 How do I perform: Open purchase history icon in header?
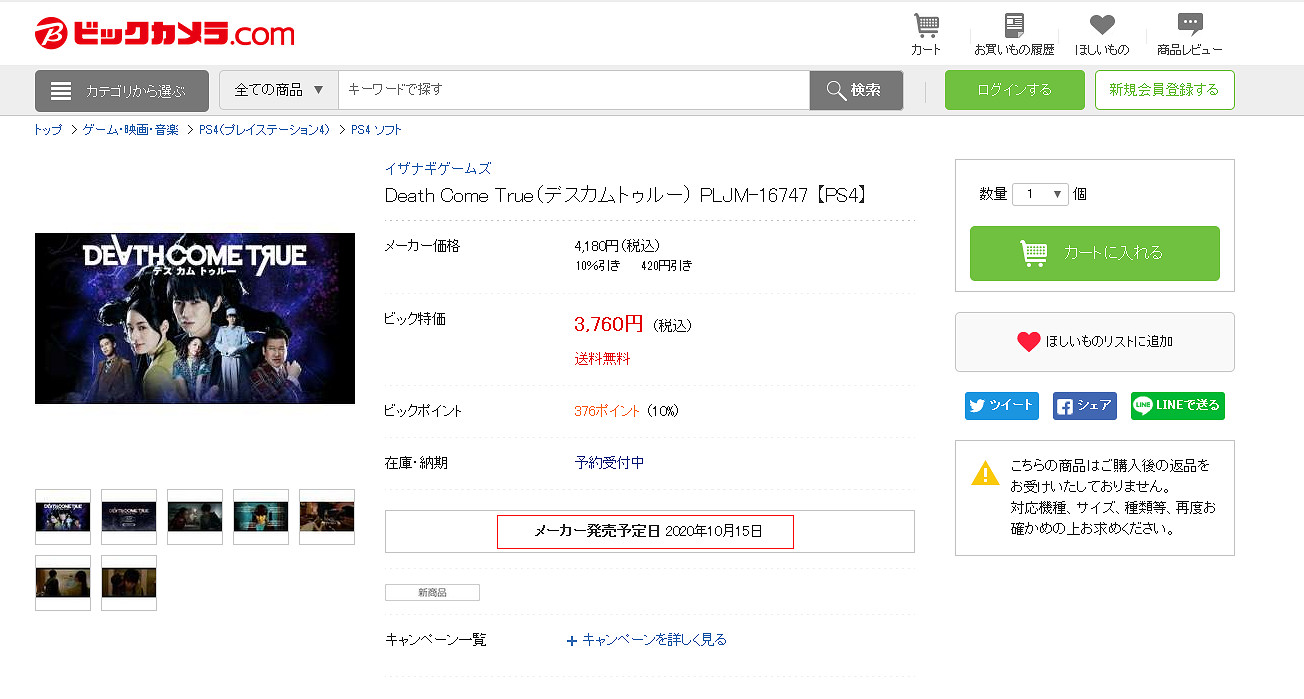point(1014,26)
